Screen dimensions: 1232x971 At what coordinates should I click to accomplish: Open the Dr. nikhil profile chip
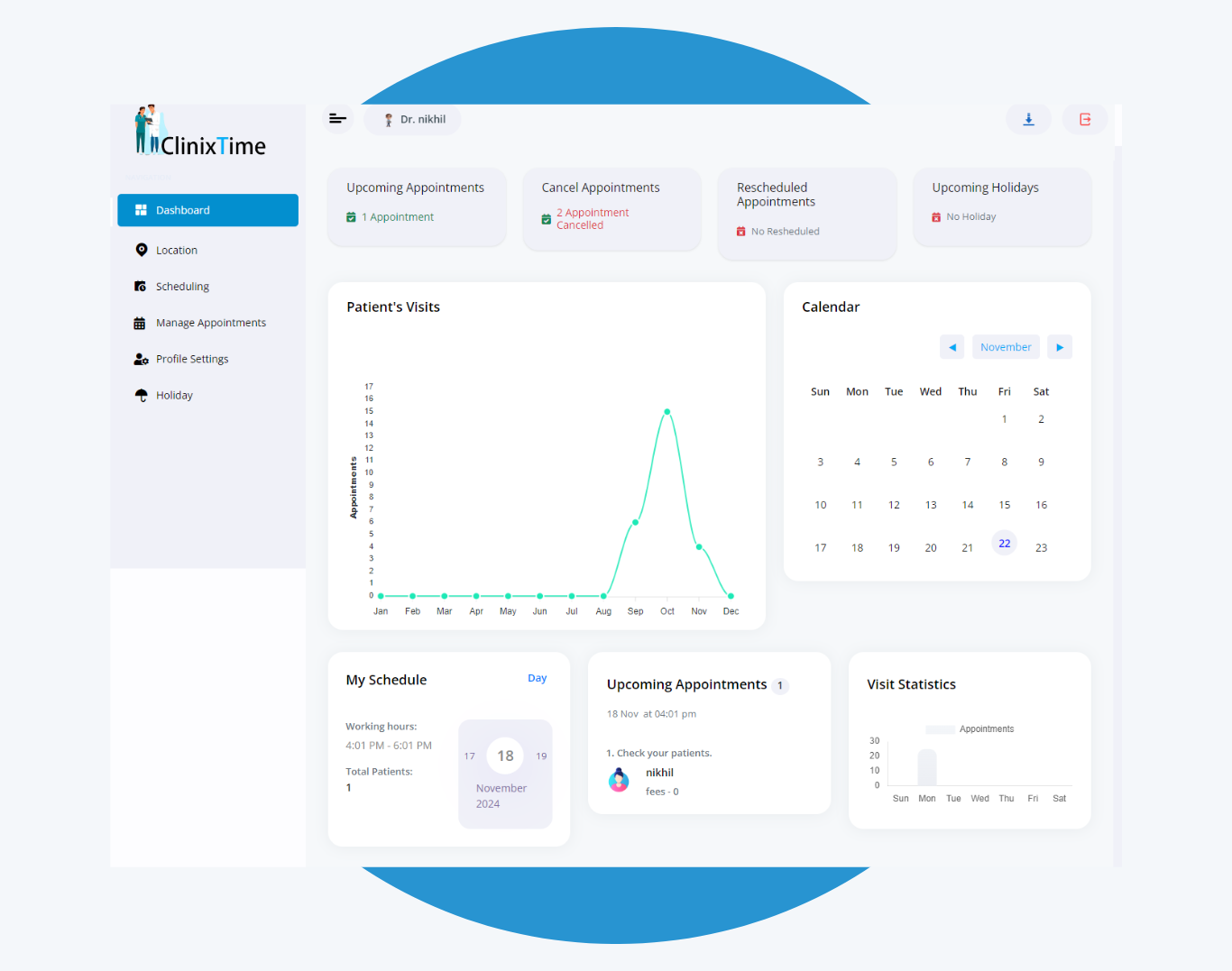pos(413,119)
